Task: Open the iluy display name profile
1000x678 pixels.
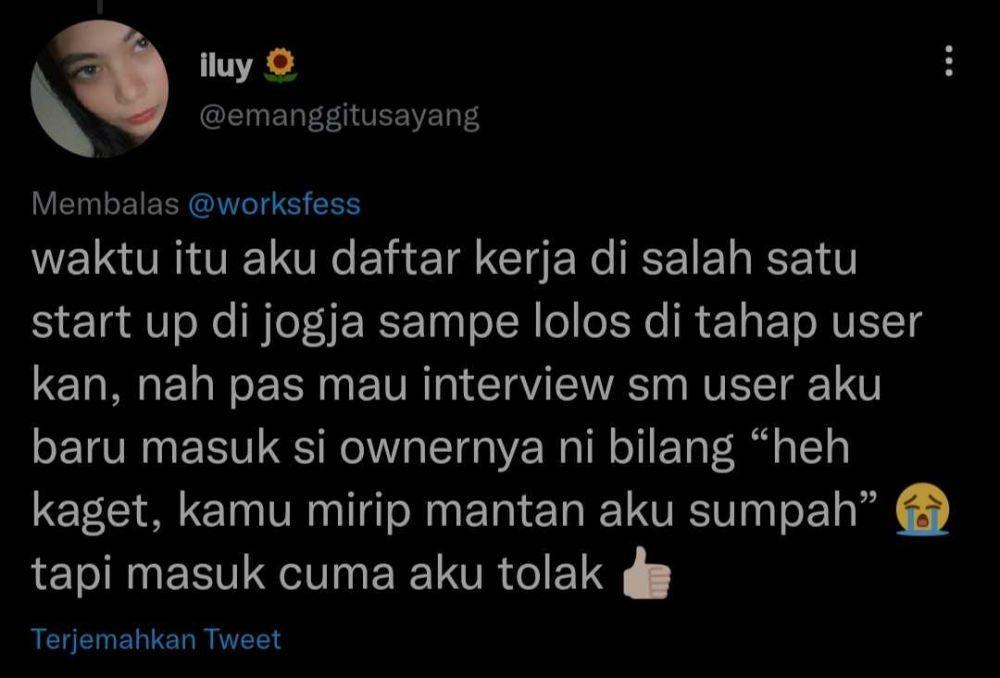Action: [226, 66]
